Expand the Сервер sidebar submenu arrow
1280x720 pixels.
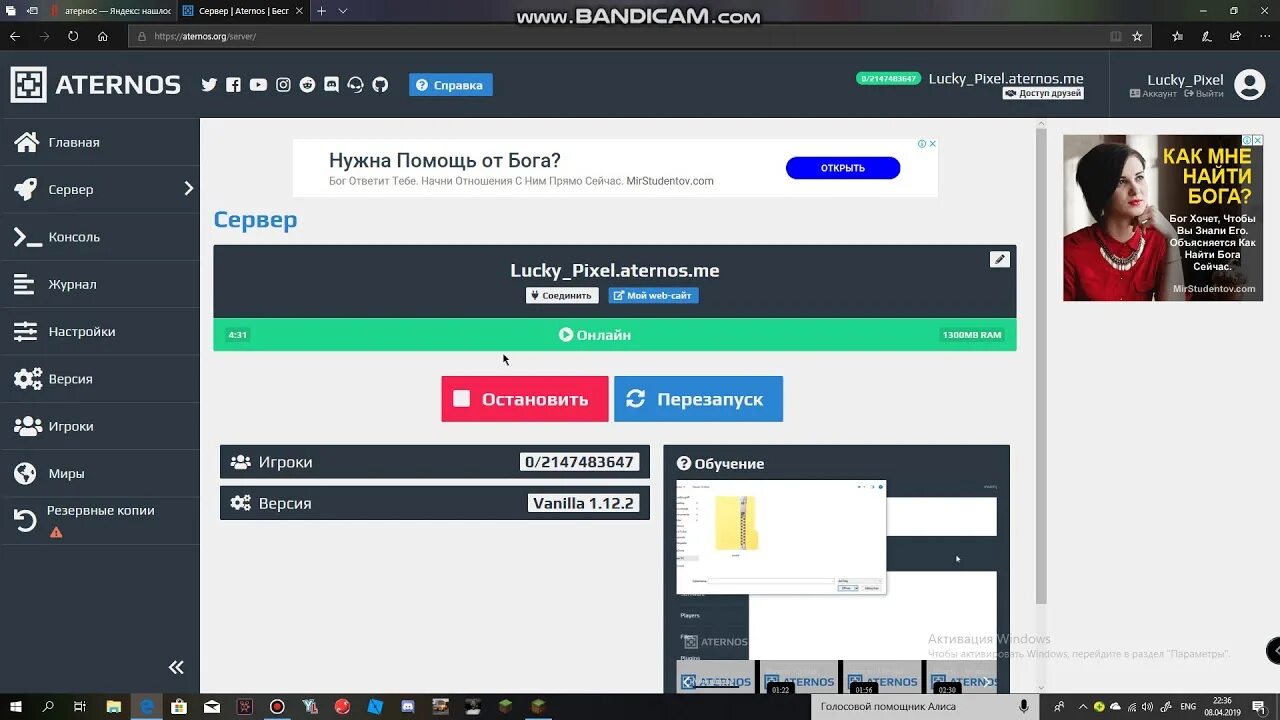[x=188, y=188]
